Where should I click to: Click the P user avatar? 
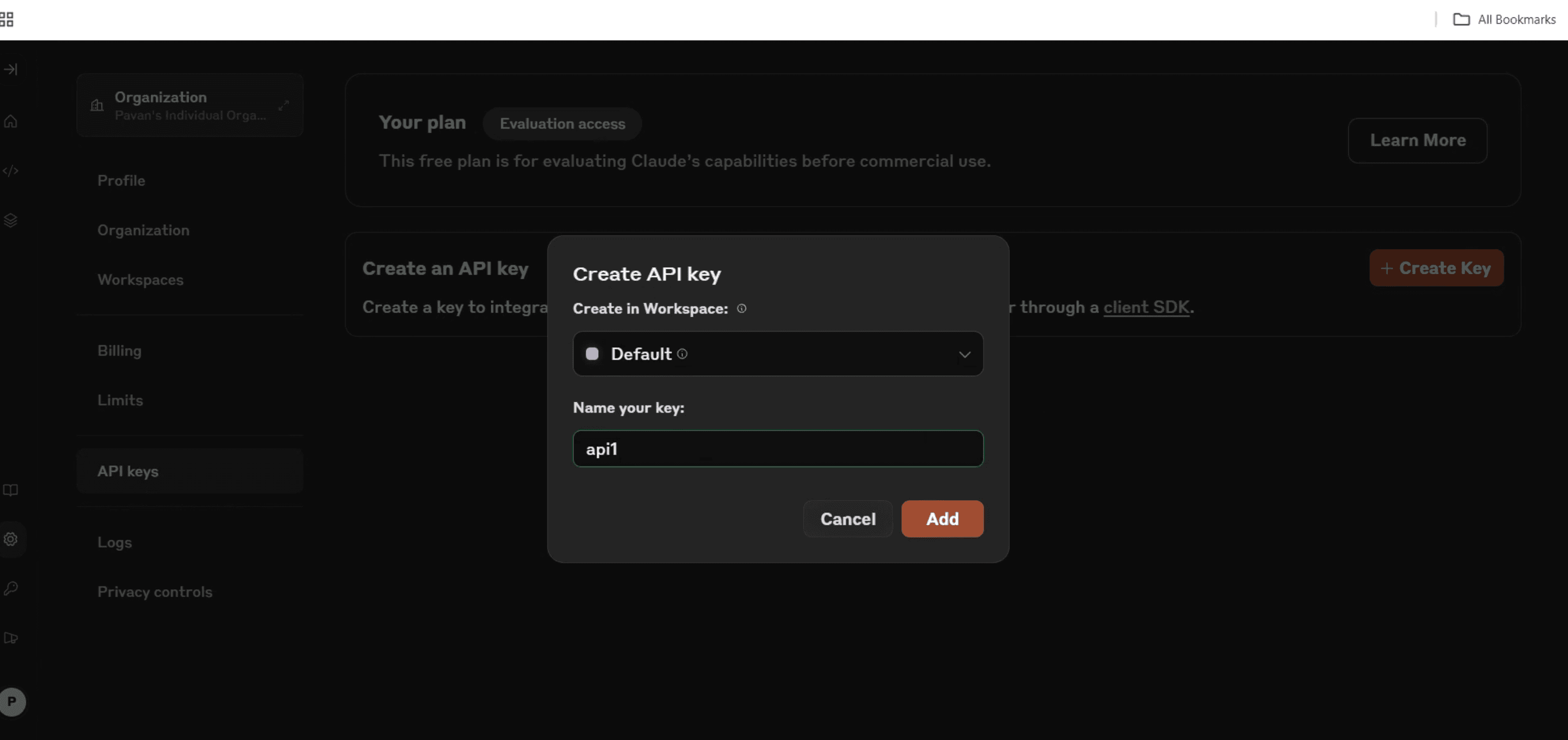pyautogui.click(x=12, y=702)
